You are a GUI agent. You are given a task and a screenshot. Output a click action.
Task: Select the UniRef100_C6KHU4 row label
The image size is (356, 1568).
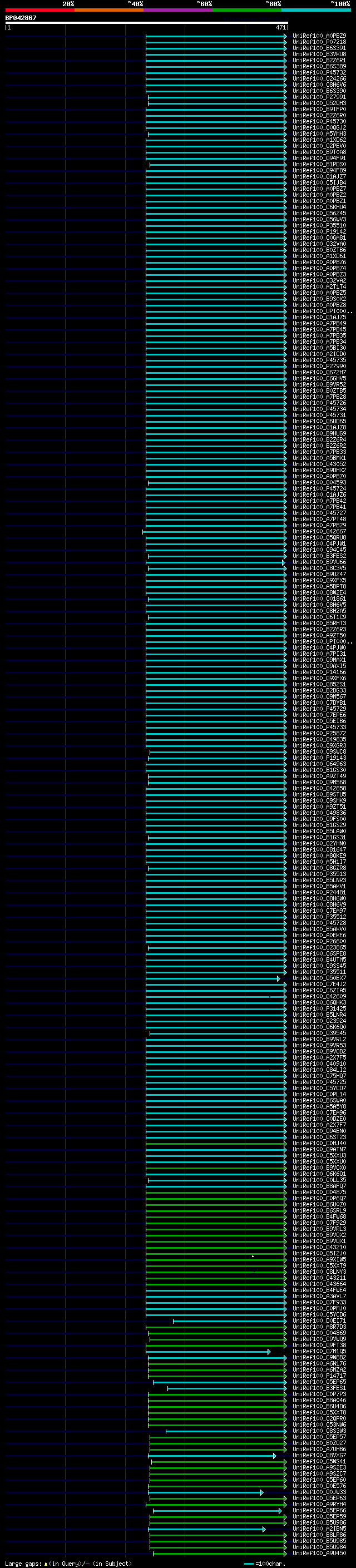(x=319, y=207)
